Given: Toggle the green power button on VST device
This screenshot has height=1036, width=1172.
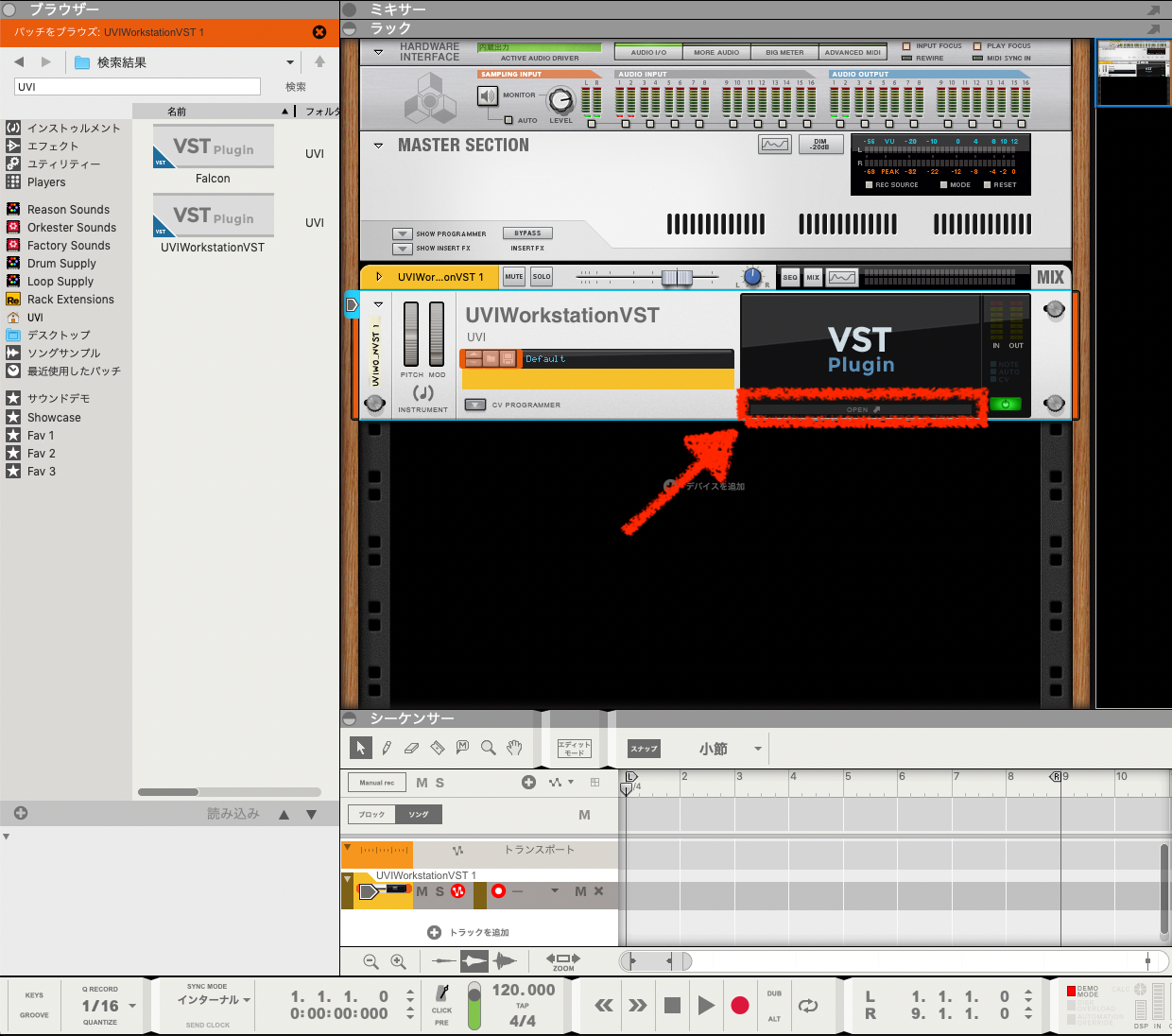Looking at the screenshot, I should [x=1006, y=405].
